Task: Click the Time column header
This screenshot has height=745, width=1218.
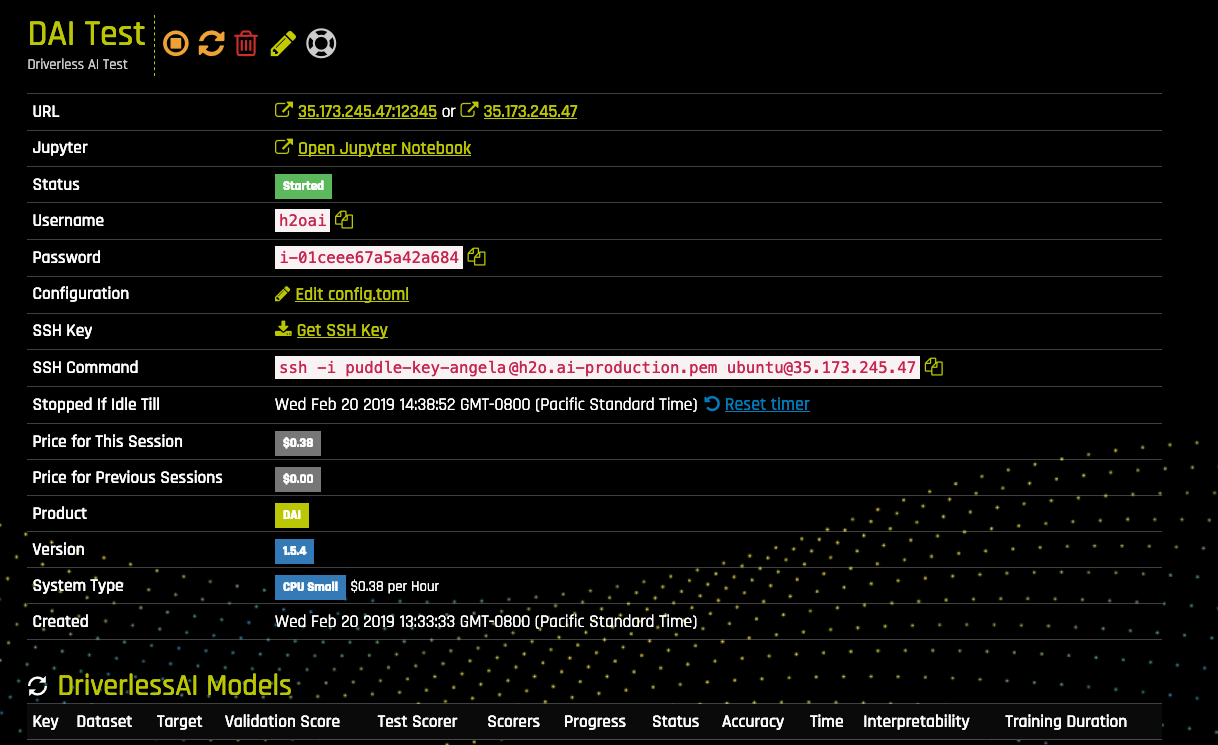Action: [x=827, y=721]
